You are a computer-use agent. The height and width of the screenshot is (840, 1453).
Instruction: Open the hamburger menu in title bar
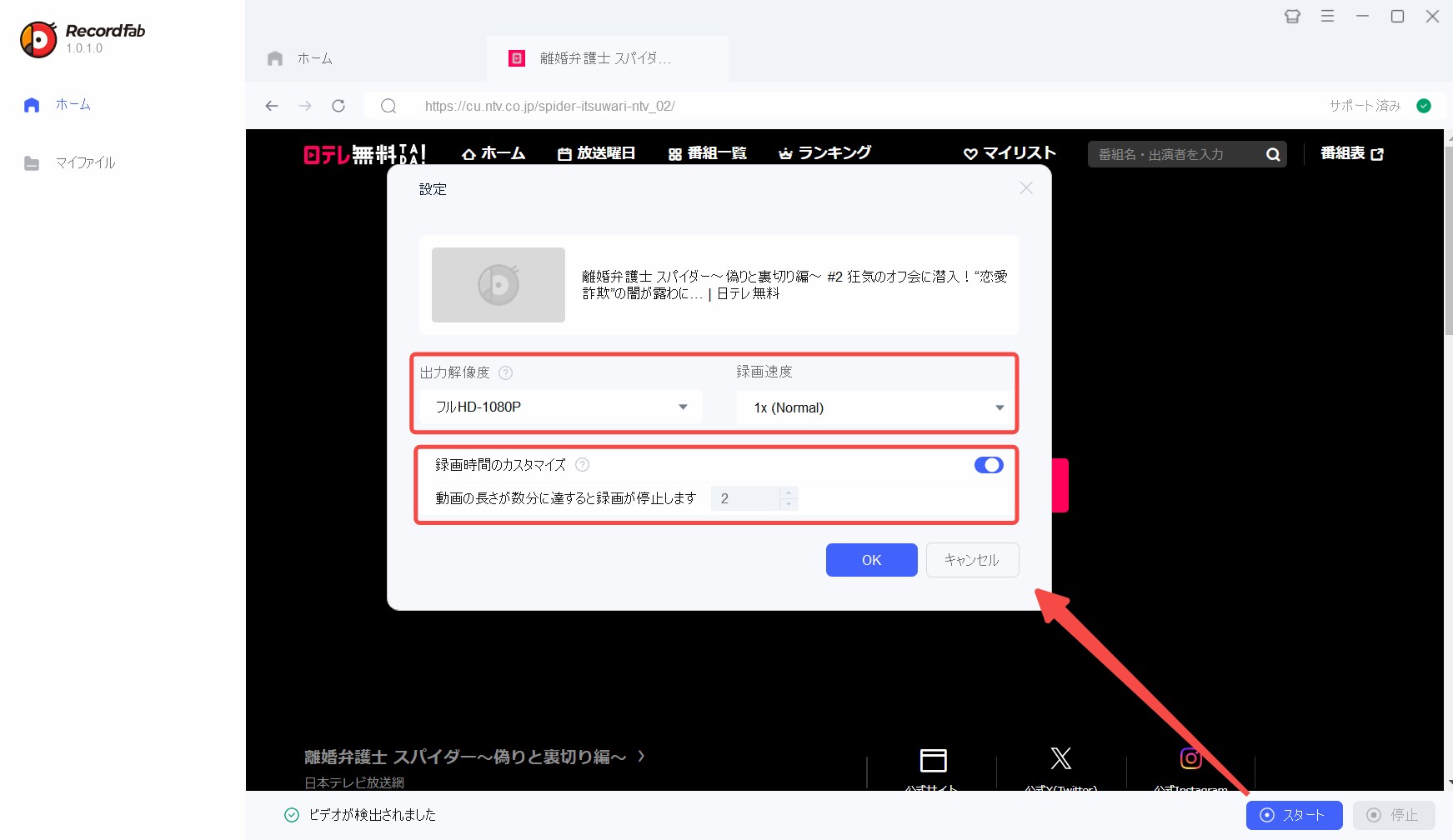(x=1327, y=16)
